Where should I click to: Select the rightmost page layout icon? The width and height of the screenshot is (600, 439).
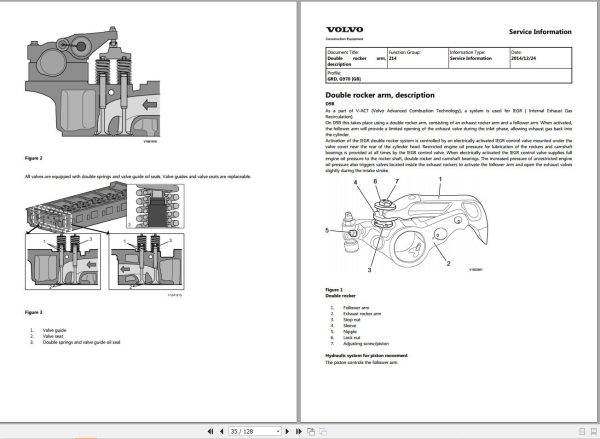pos(594,432)
